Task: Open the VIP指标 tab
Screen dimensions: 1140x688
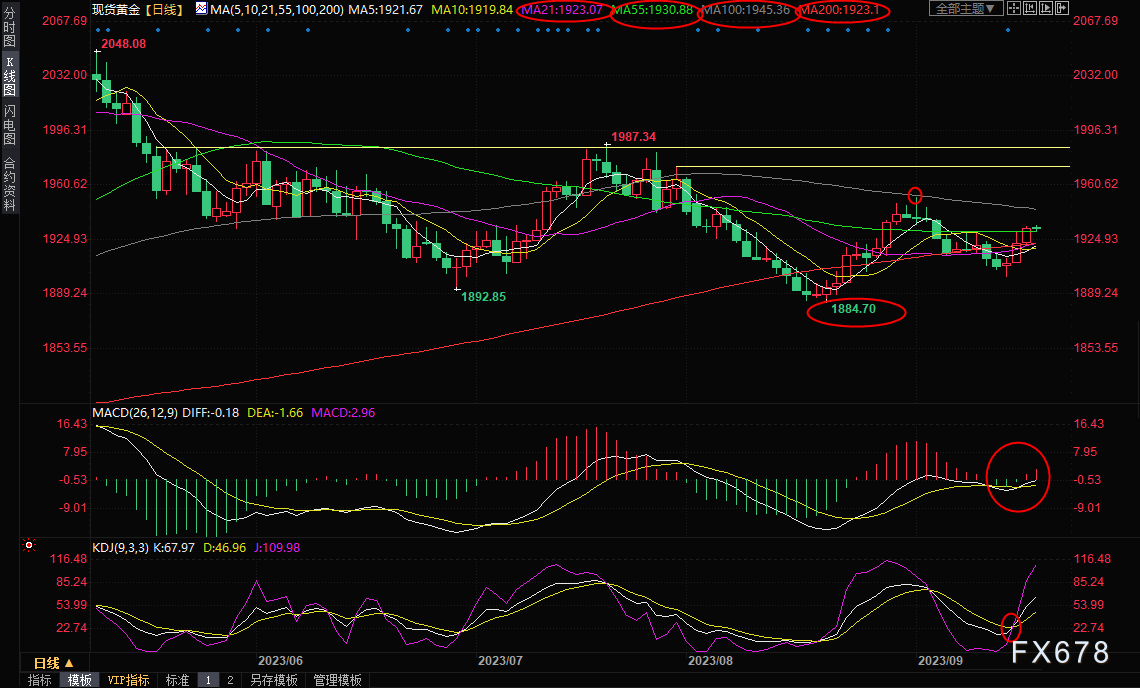Action: (x=128, y=680)
